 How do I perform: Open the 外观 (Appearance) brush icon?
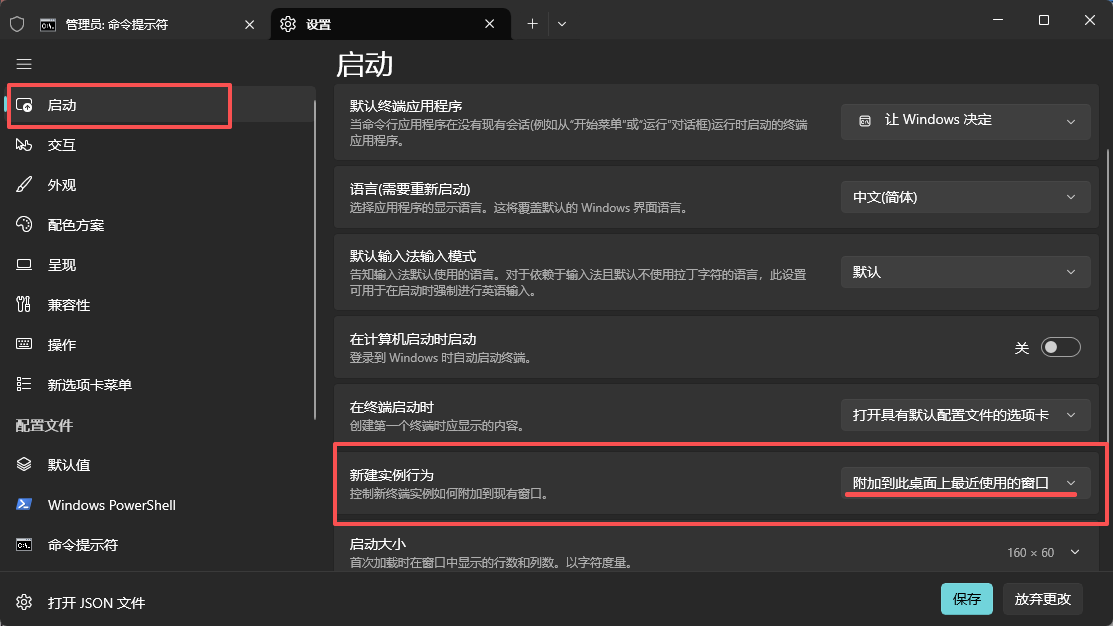tap(25, 185)
